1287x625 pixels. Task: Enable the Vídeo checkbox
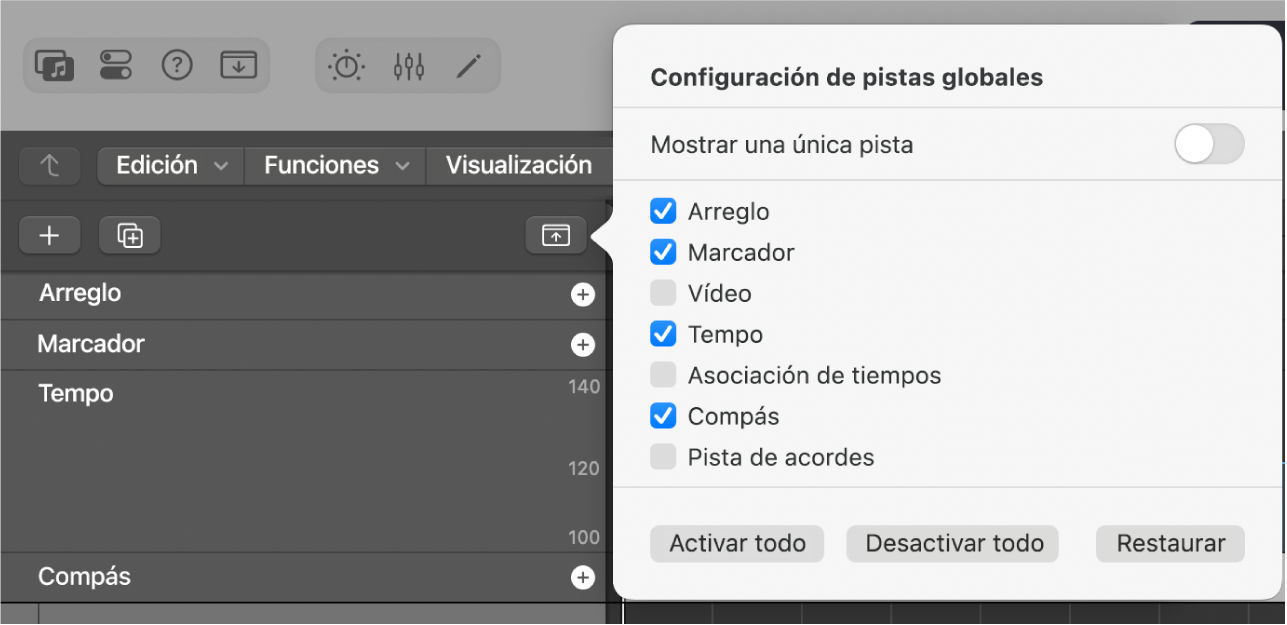(x=663, y=294)
